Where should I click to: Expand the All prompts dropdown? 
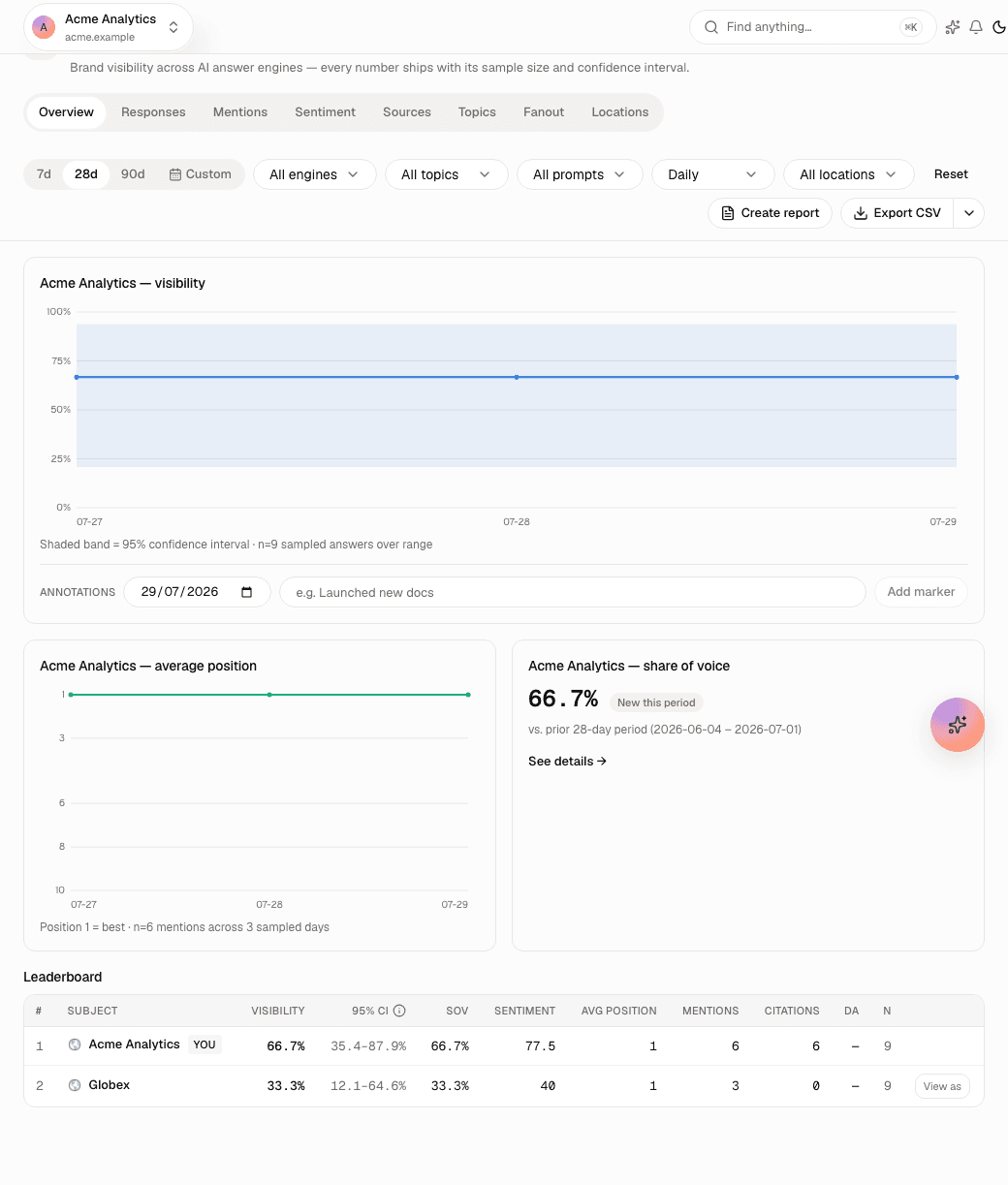[x=580, y=174]
